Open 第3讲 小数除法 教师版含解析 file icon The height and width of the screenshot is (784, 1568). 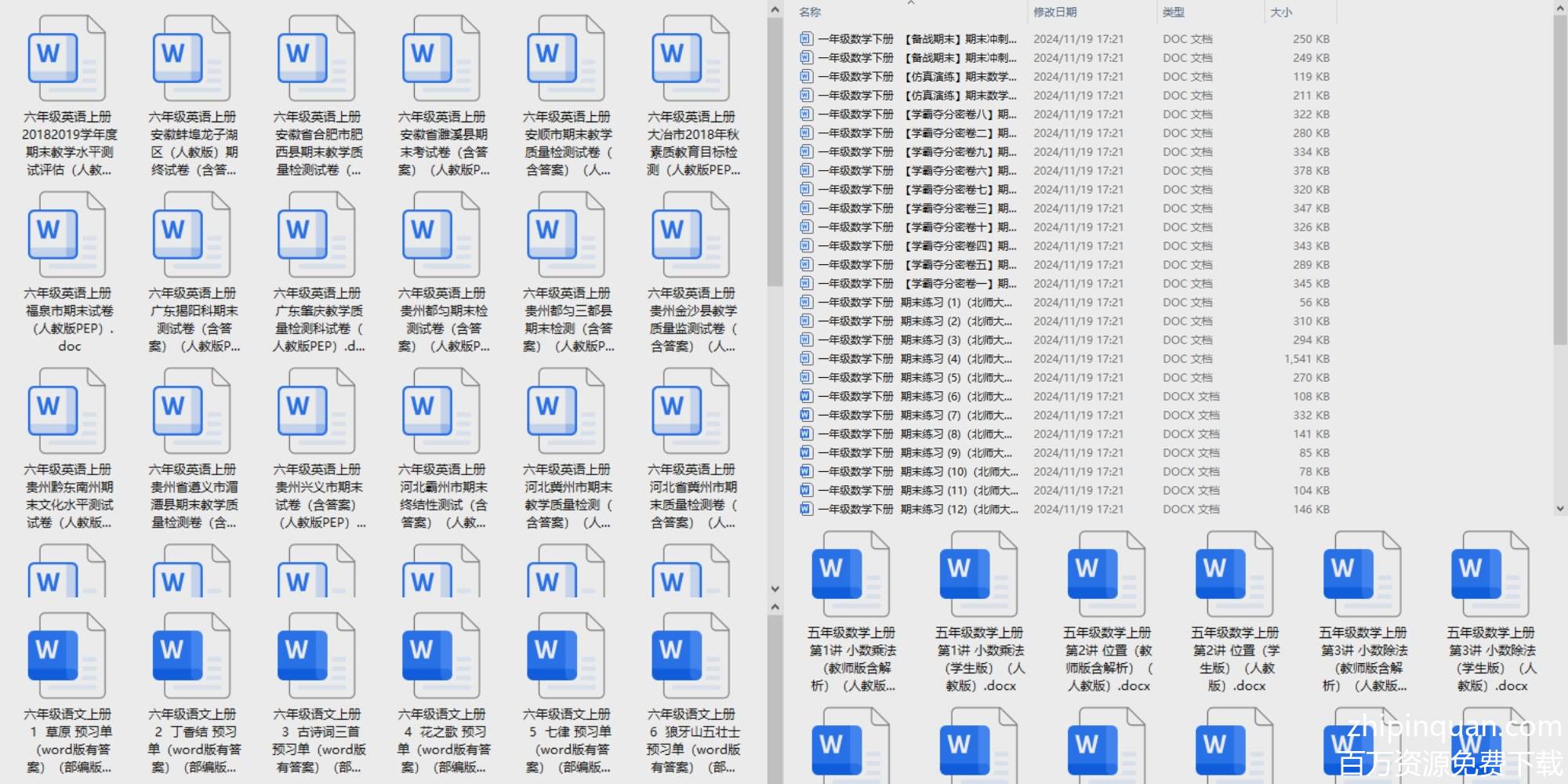tap(1362, 574)
